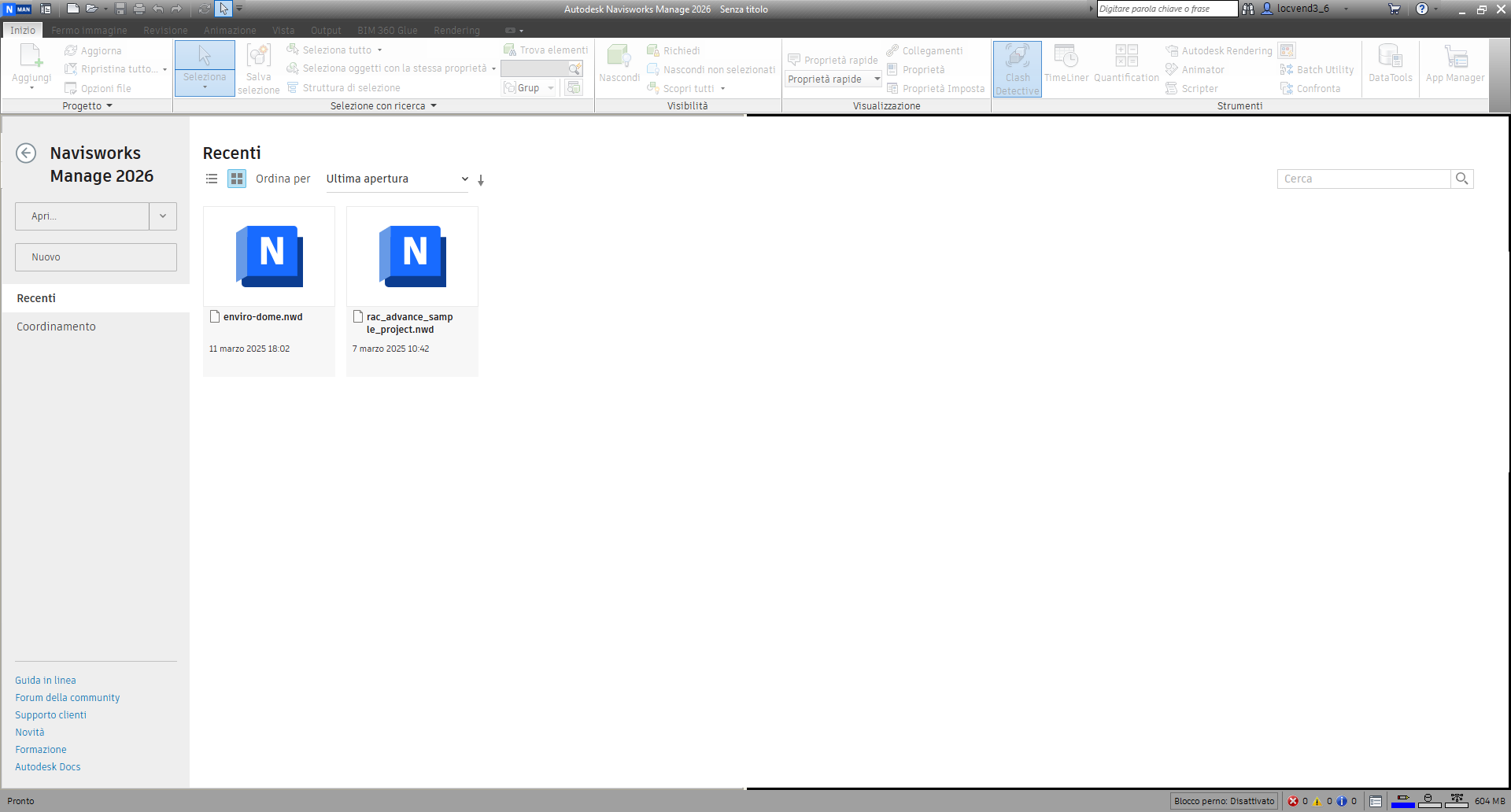The image size is (1511, 812).
Task: Switch to list view icon in Recenti
Action: [212, 179]
